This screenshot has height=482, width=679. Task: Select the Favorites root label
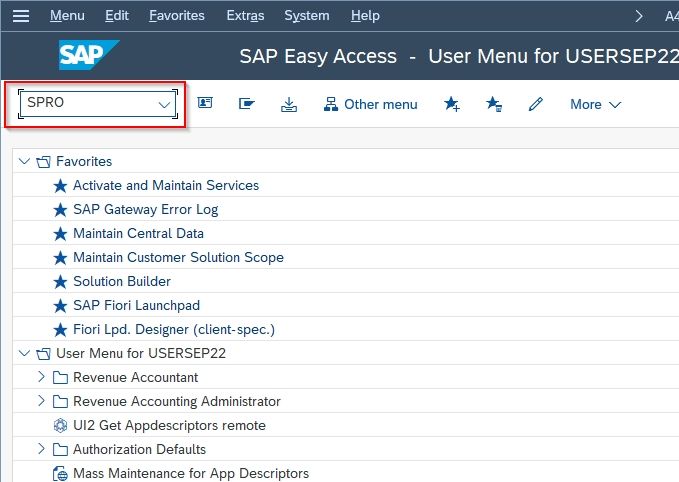tap(84, 162)
